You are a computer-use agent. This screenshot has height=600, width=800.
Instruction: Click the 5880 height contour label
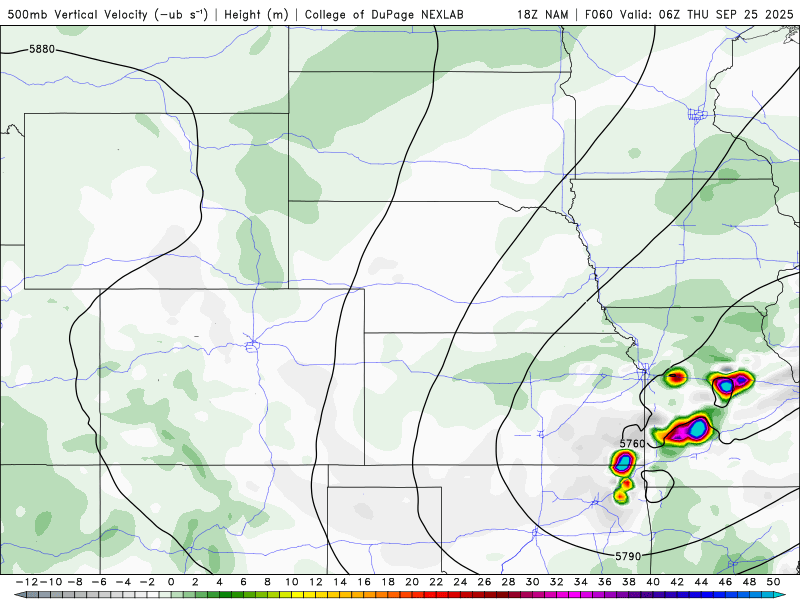(x=42, y=49)
